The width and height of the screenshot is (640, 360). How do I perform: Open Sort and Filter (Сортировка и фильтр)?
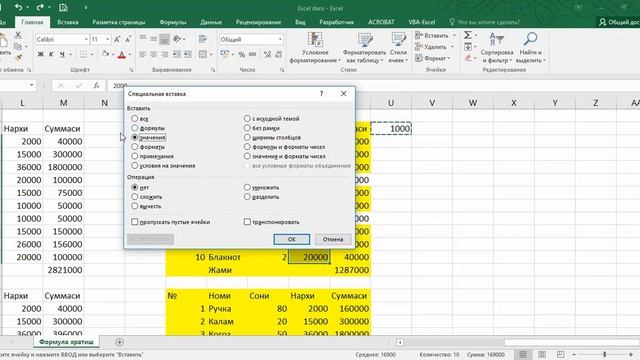point(497,48)
